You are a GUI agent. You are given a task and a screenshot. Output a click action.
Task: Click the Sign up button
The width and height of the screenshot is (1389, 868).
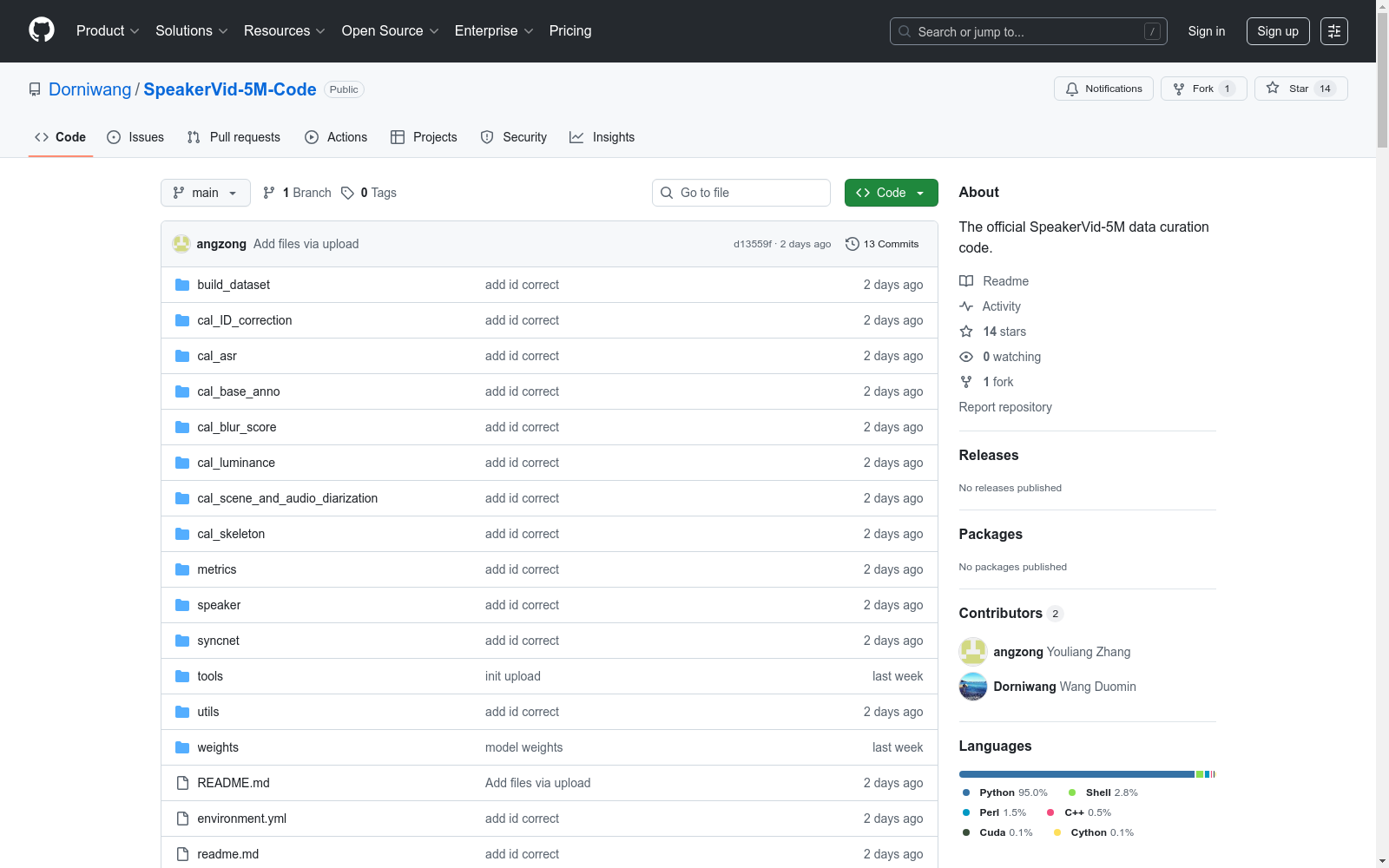[x=1278, y=31]
